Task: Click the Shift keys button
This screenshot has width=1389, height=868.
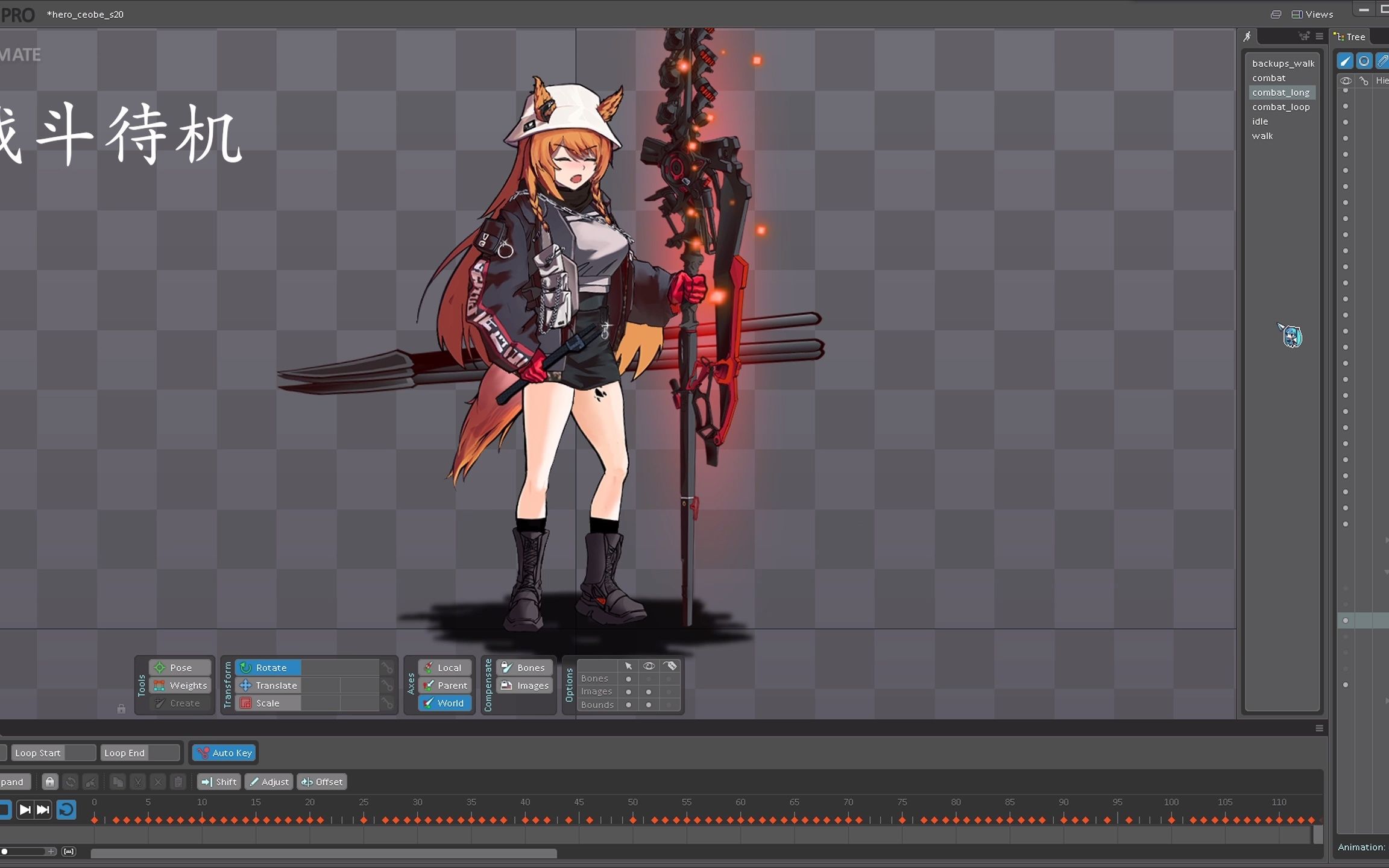Action: tap(219, 782)
